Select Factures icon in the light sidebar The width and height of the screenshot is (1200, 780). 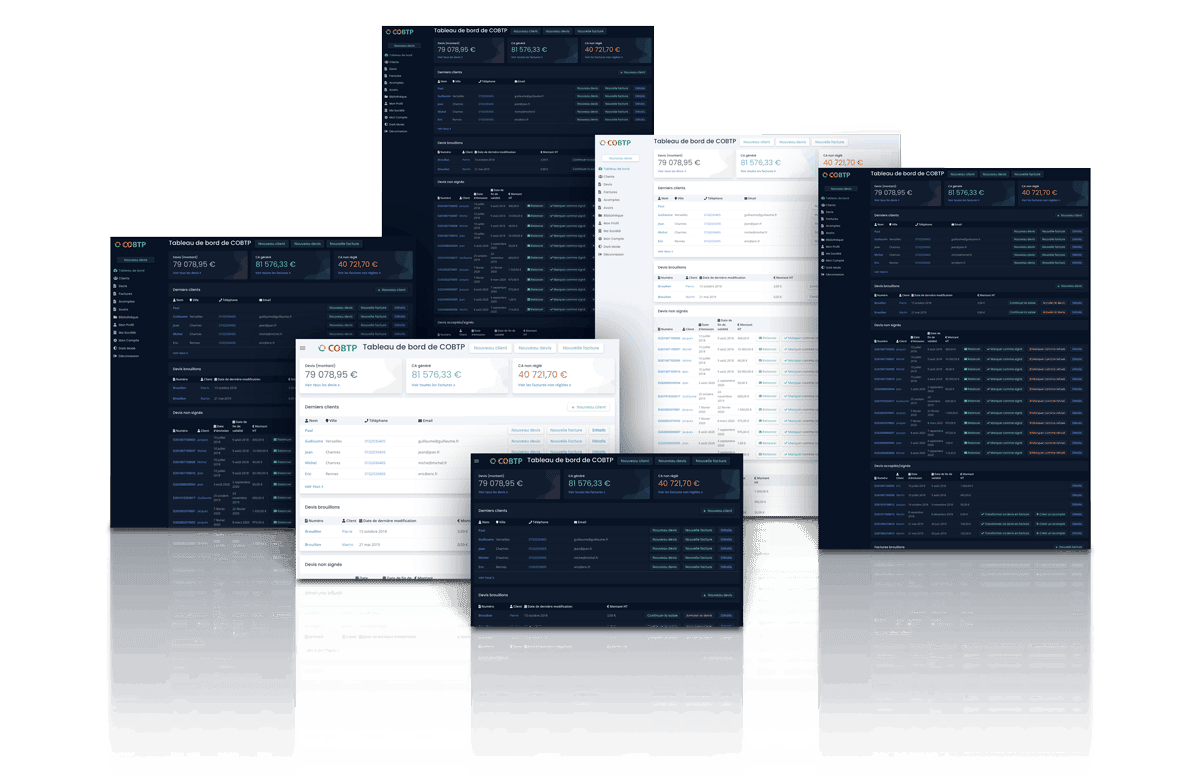[598, 192]
